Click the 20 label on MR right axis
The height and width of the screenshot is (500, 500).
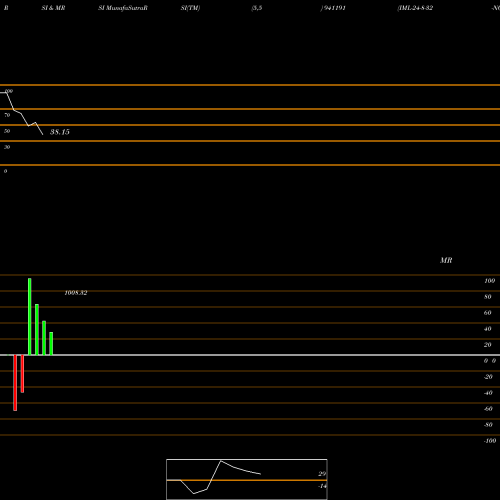(x=488, y=345)
